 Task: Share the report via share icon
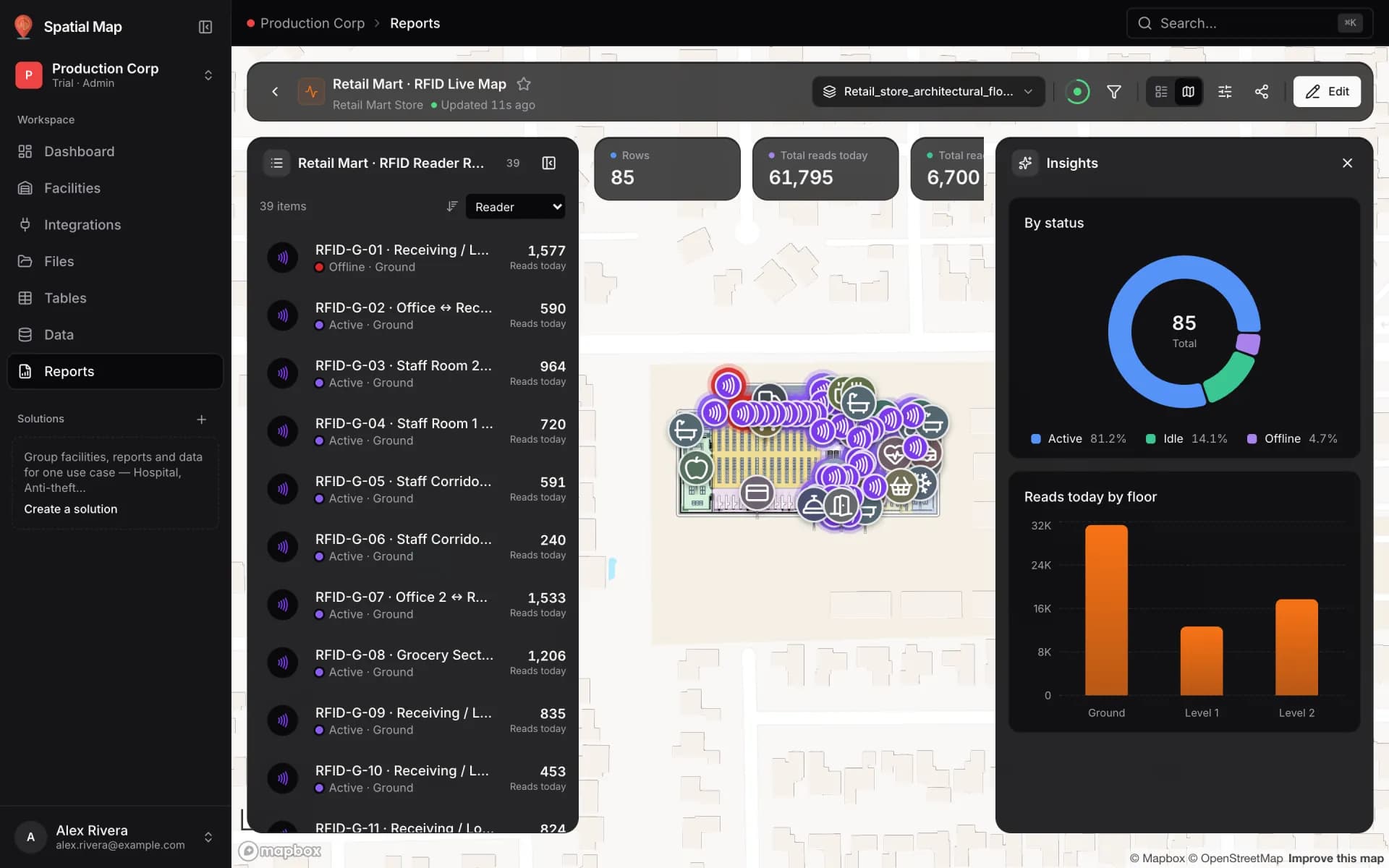click(1262, 92)
